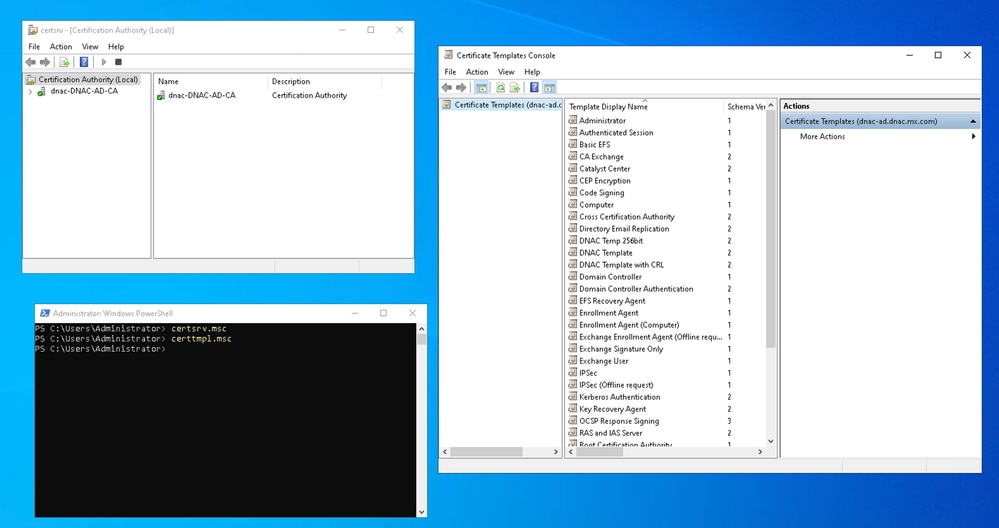Click icon beside Catalyst Center template
This screenshot has height=528, width=999.
573,169
